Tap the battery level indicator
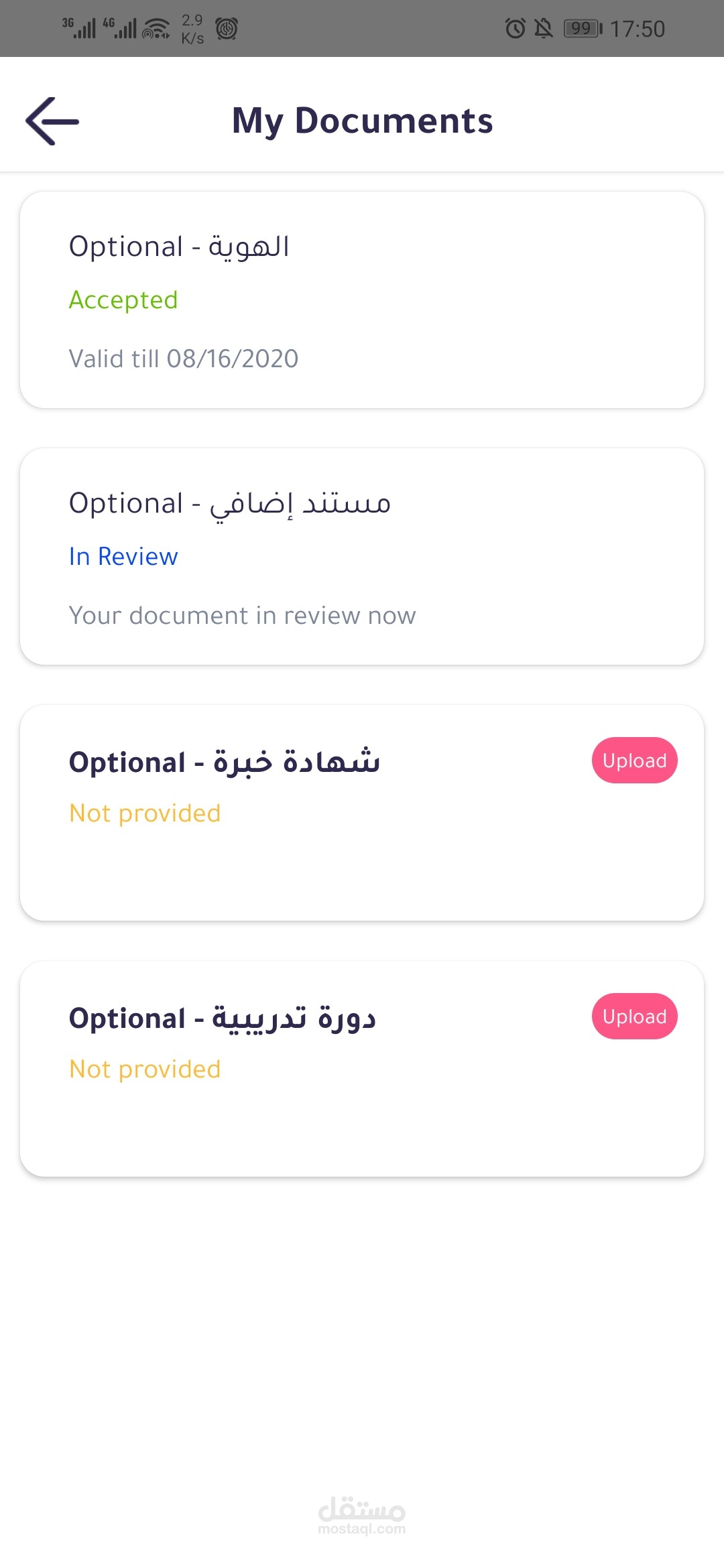Viewport: 724px width, 1568px height. [583, 28]
